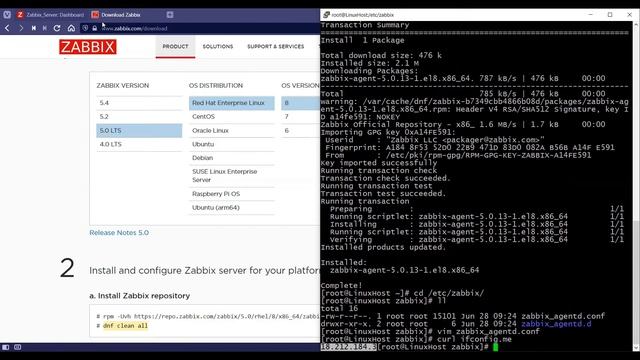
Task: Go forward in browser history
Action: (20, 28)
